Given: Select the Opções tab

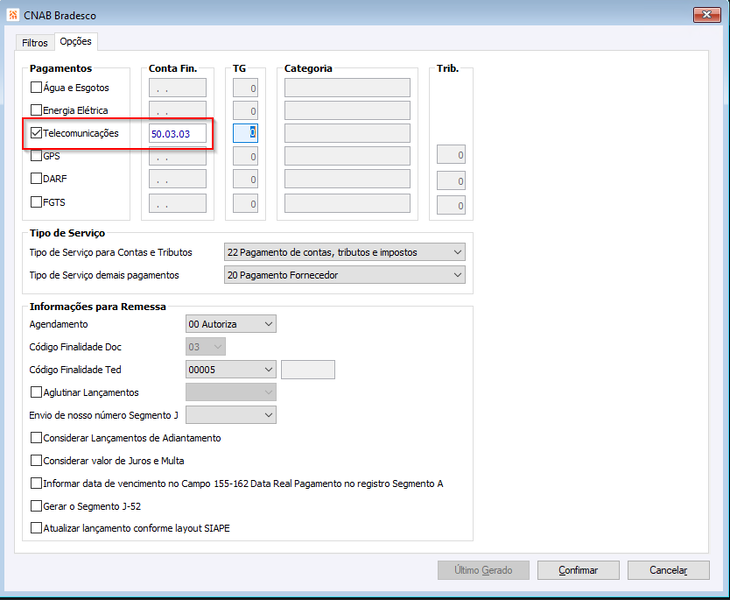Looking at the screenshot, I should [75, 41].
